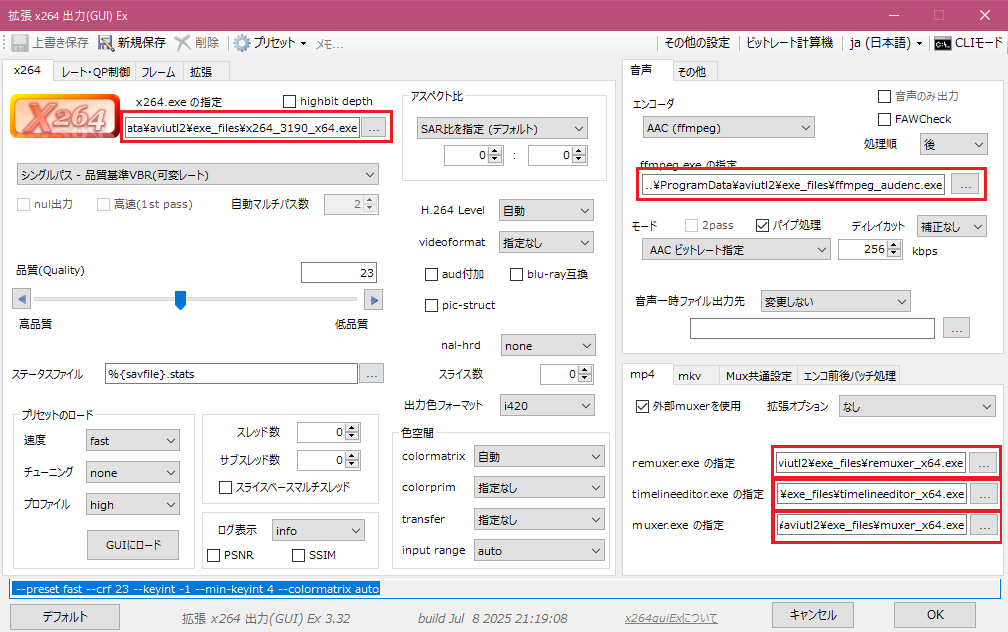Open the プリセット gear menu

click(243, 43)
